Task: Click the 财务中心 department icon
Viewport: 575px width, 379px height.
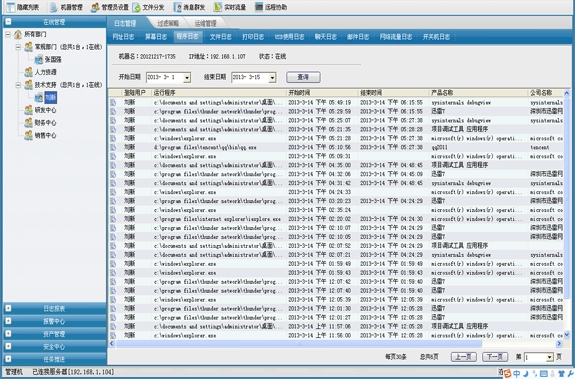Action: click(x=28, y=122)
